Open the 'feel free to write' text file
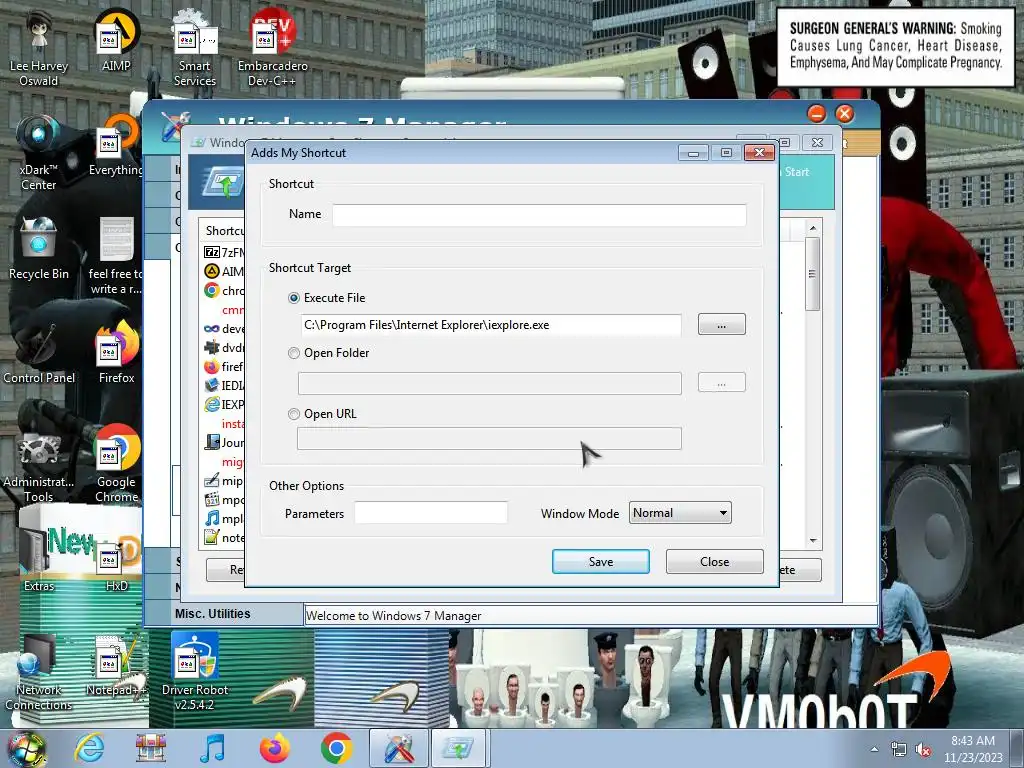The height and width of the screenshot is (768, 1024). pyautogui.click(x=116, y=257)
